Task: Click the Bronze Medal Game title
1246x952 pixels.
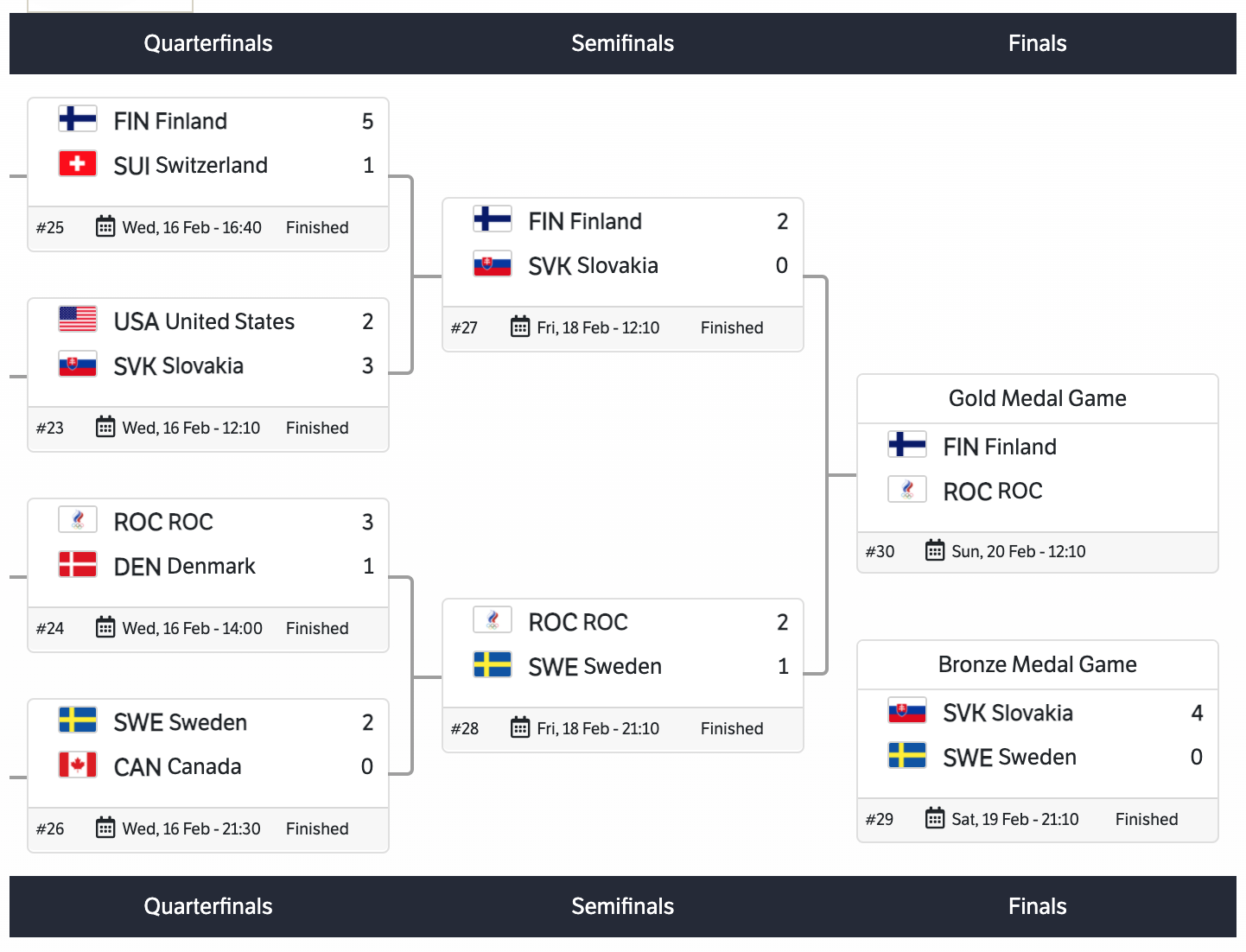Action: pos(1037,664)
